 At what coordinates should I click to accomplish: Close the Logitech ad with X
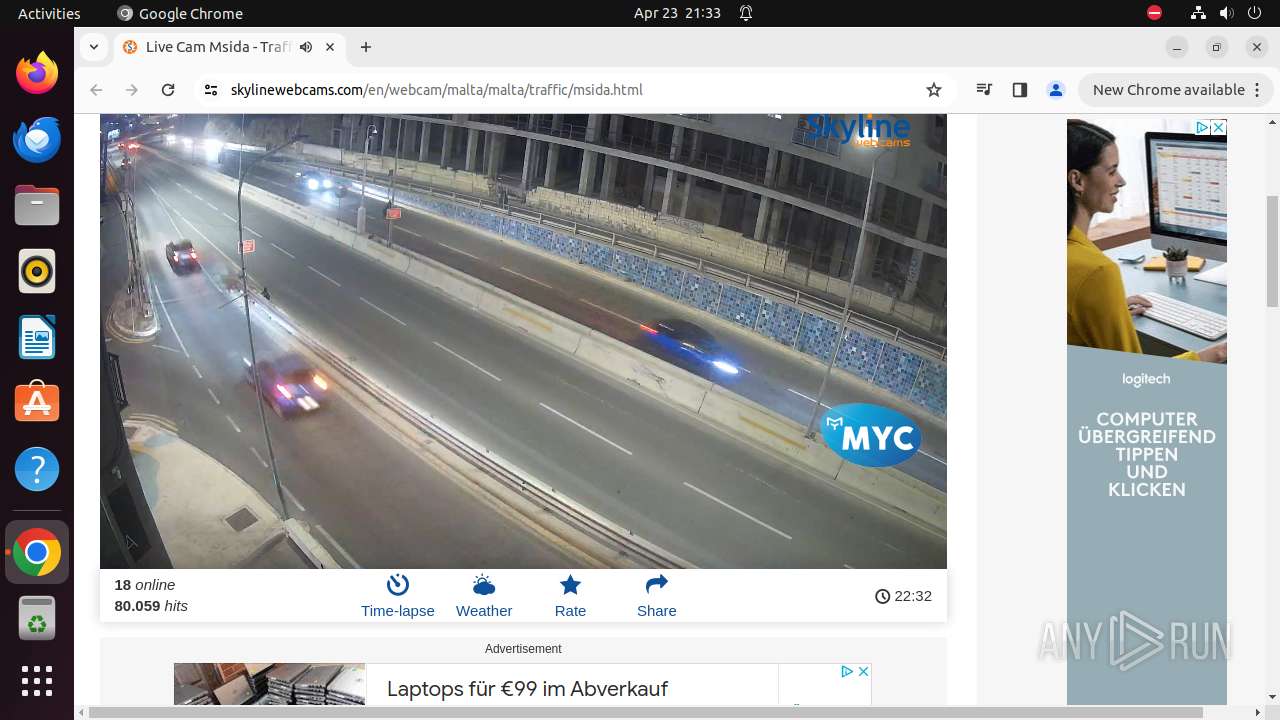click(1219, 128)
